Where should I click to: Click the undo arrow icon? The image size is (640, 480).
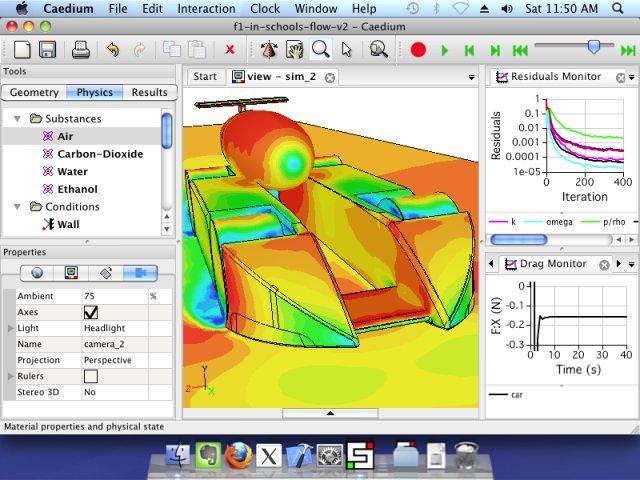click(113, 50)
